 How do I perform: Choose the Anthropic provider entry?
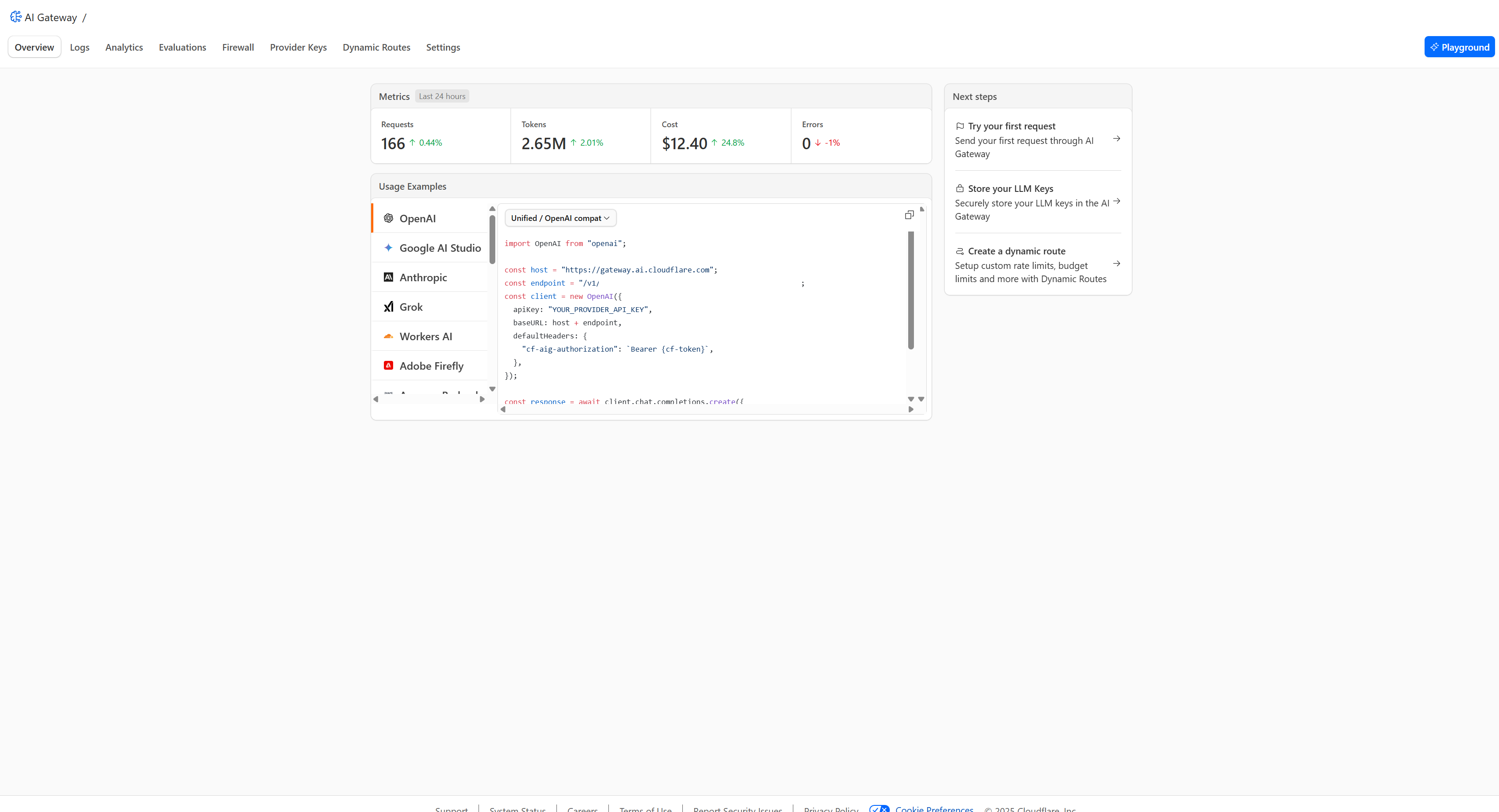[x=423, y=277]
